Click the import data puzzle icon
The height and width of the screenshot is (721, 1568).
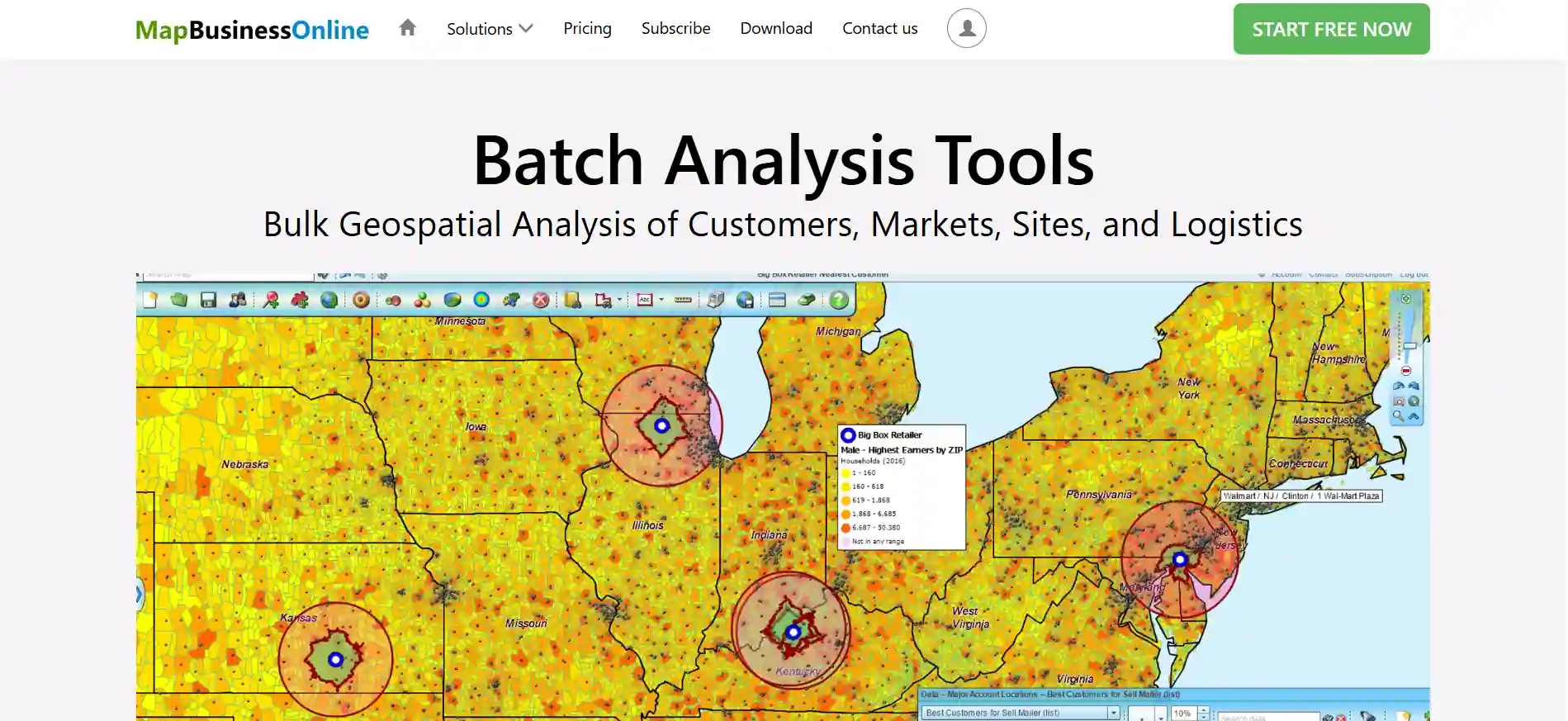coord(300,300)
